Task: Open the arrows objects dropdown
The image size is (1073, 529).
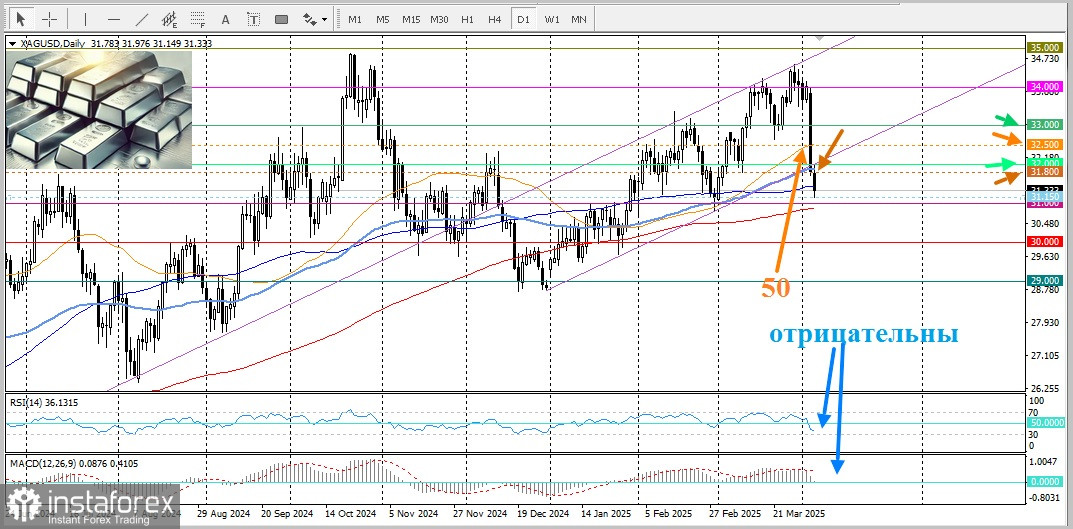Action: tap(314, 19)
